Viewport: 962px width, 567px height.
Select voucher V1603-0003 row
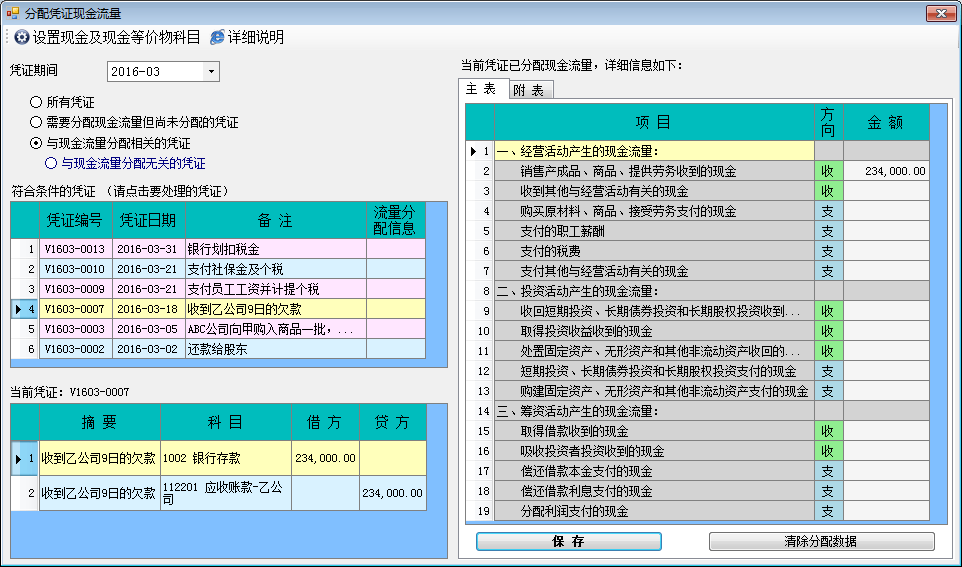[x=218, y=329]
